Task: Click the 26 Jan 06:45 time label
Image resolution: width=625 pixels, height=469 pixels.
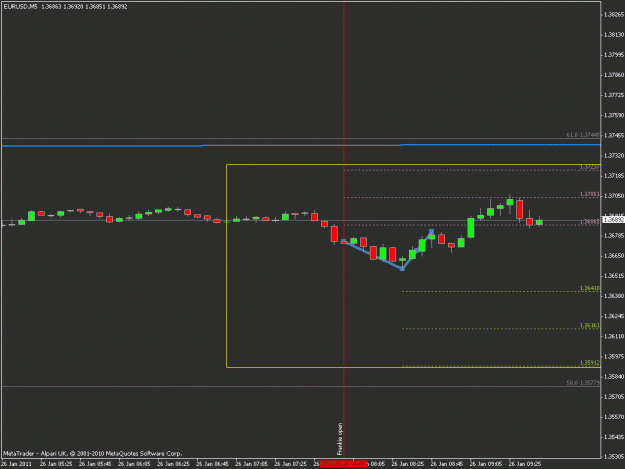Action: pos(212,464)
